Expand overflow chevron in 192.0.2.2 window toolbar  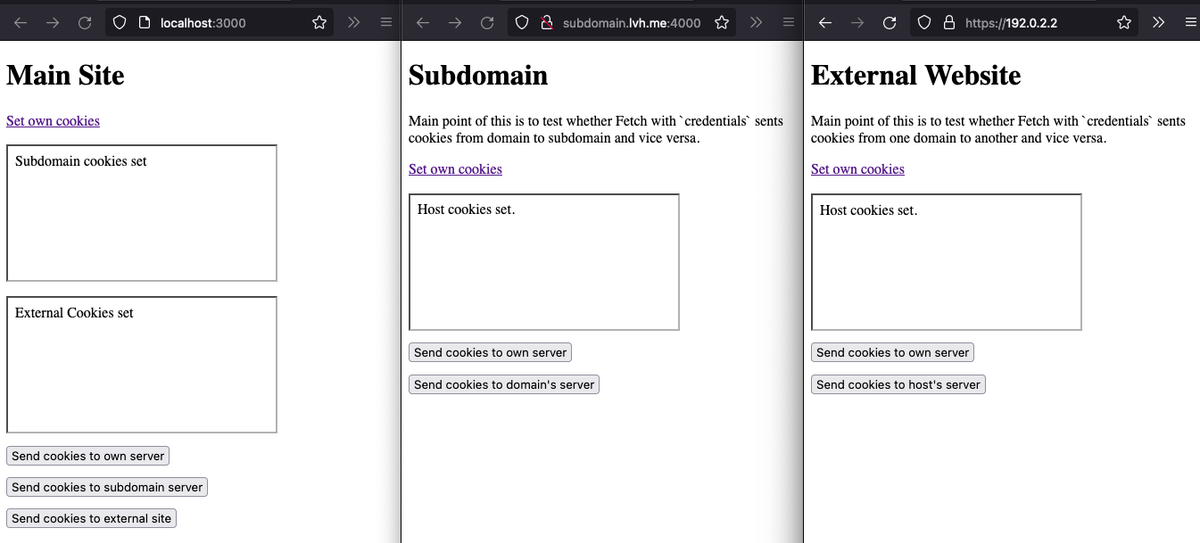point(1158,22)
